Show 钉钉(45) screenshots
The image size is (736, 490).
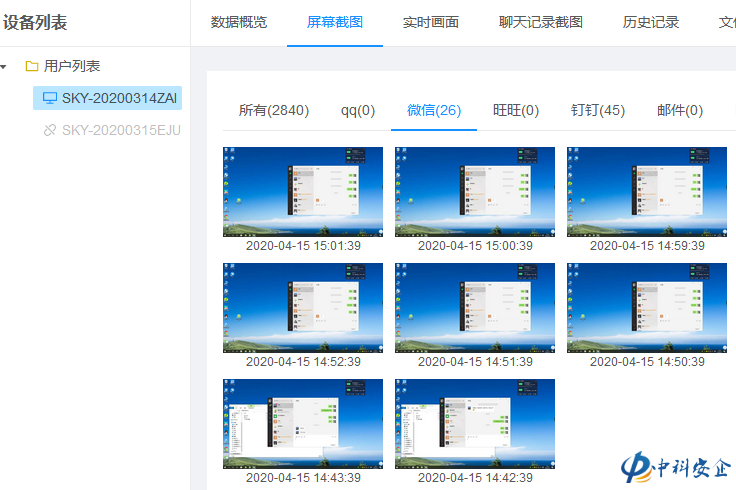point(598,110)
